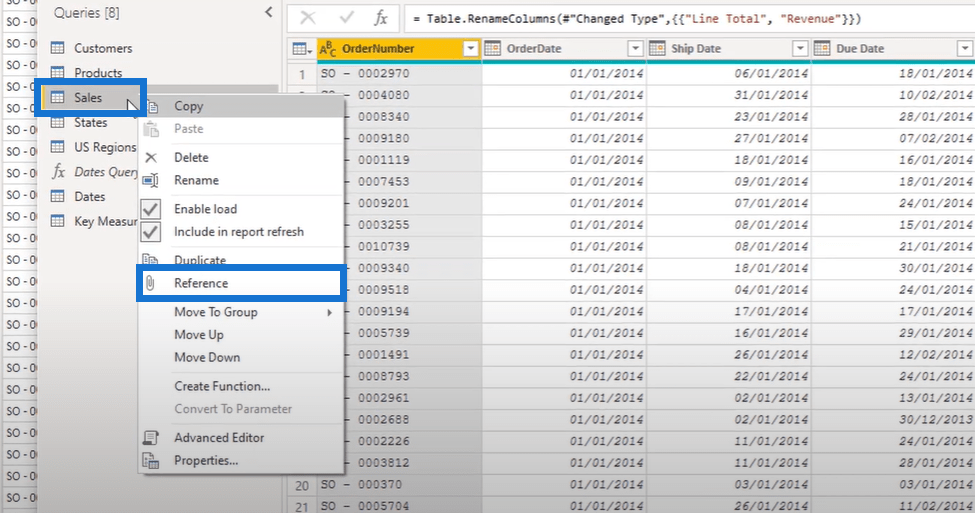Click the ABC text type icon on OrderNumber
The height and width of the screenshot is (513, 975).
pos(328,49)
